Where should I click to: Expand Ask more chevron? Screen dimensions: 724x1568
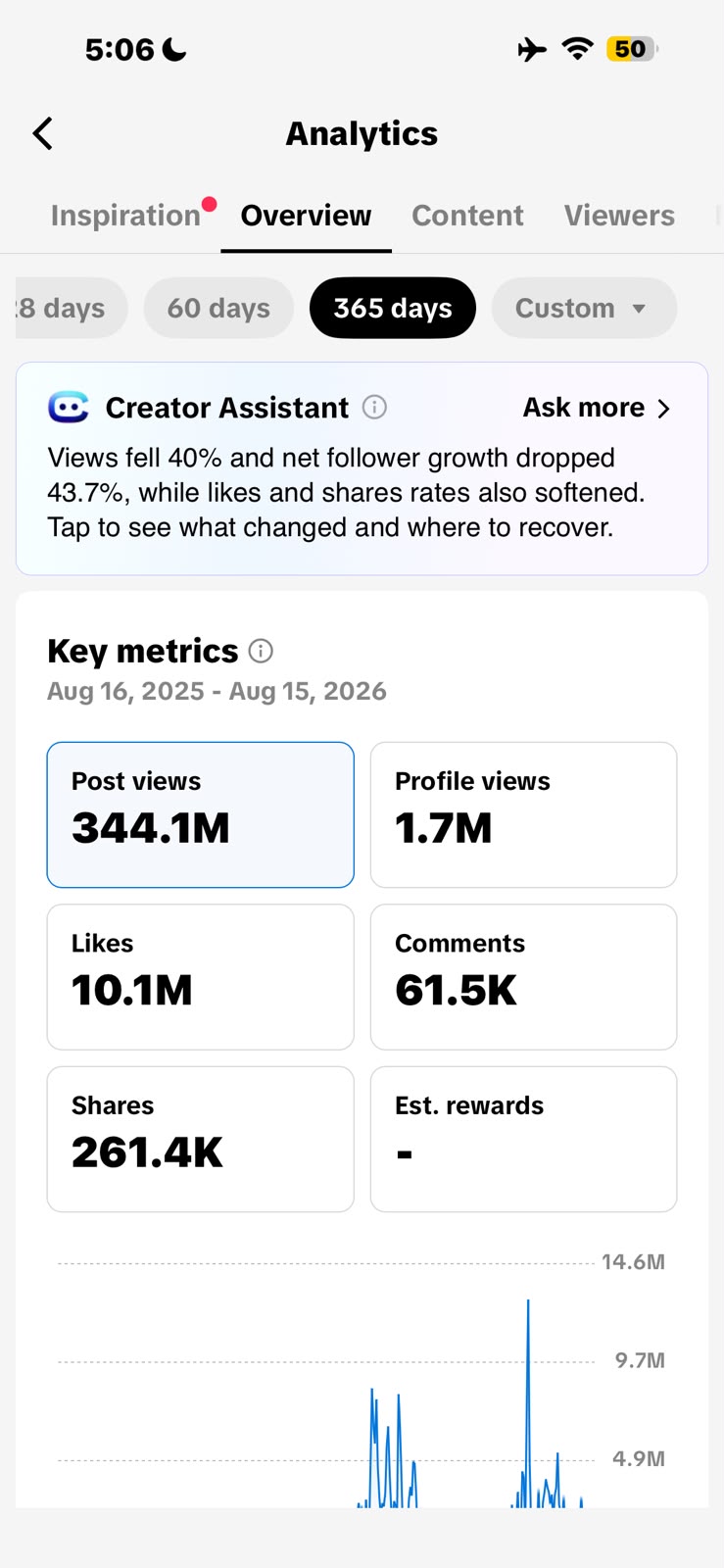tap(664, 408)
